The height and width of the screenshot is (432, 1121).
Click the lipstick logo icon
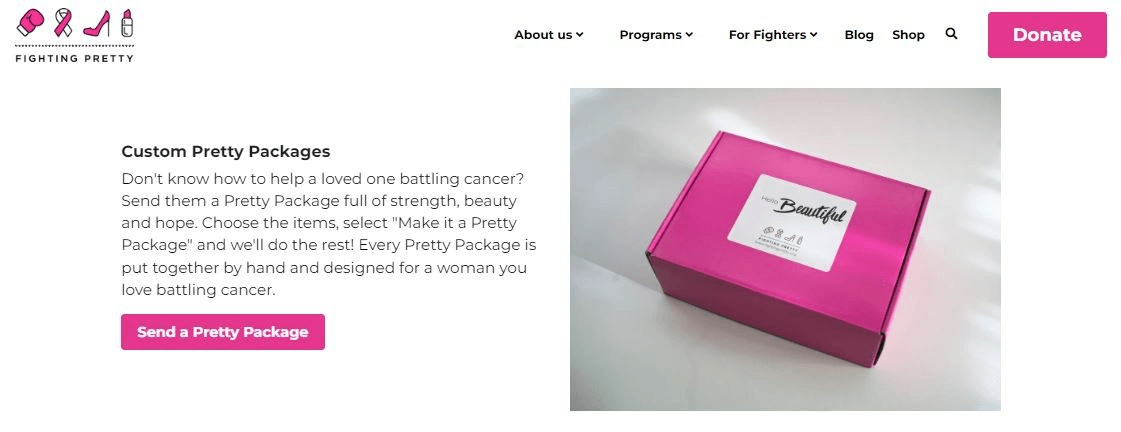(x=126, y=21)
